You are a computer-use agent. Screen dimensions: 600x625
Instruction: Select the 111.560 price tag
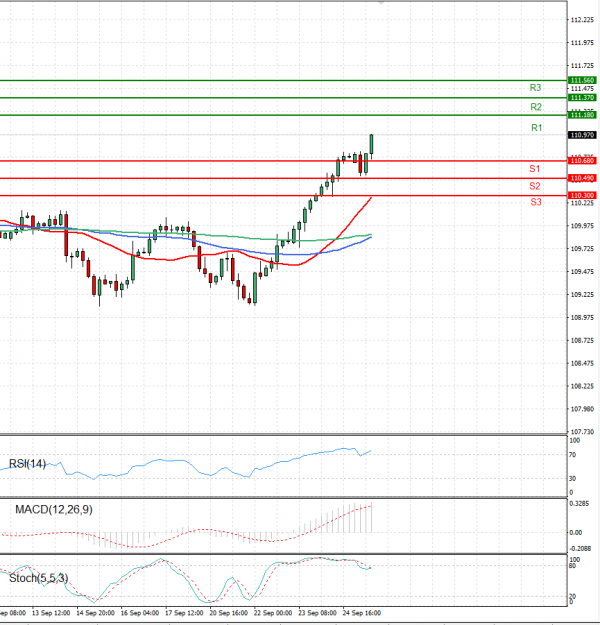point(582,80)
